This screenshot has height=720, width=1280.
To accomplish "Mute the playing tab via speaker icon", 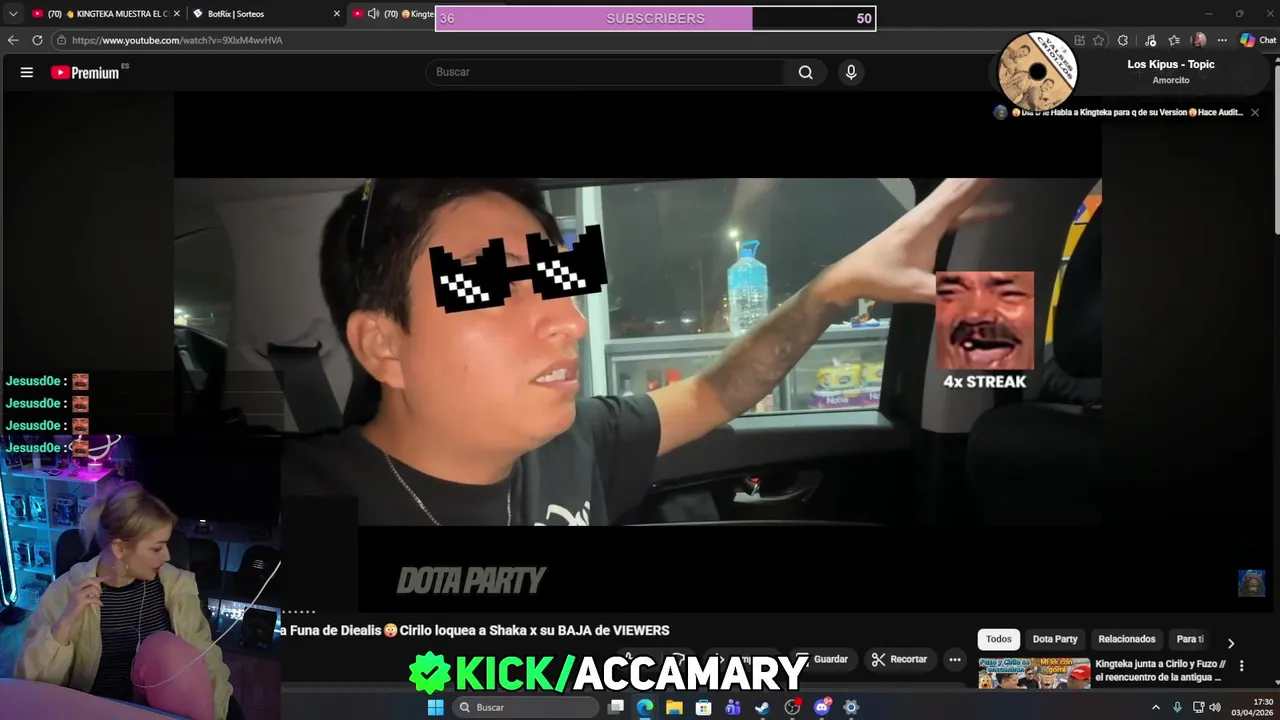I will 373,14.
